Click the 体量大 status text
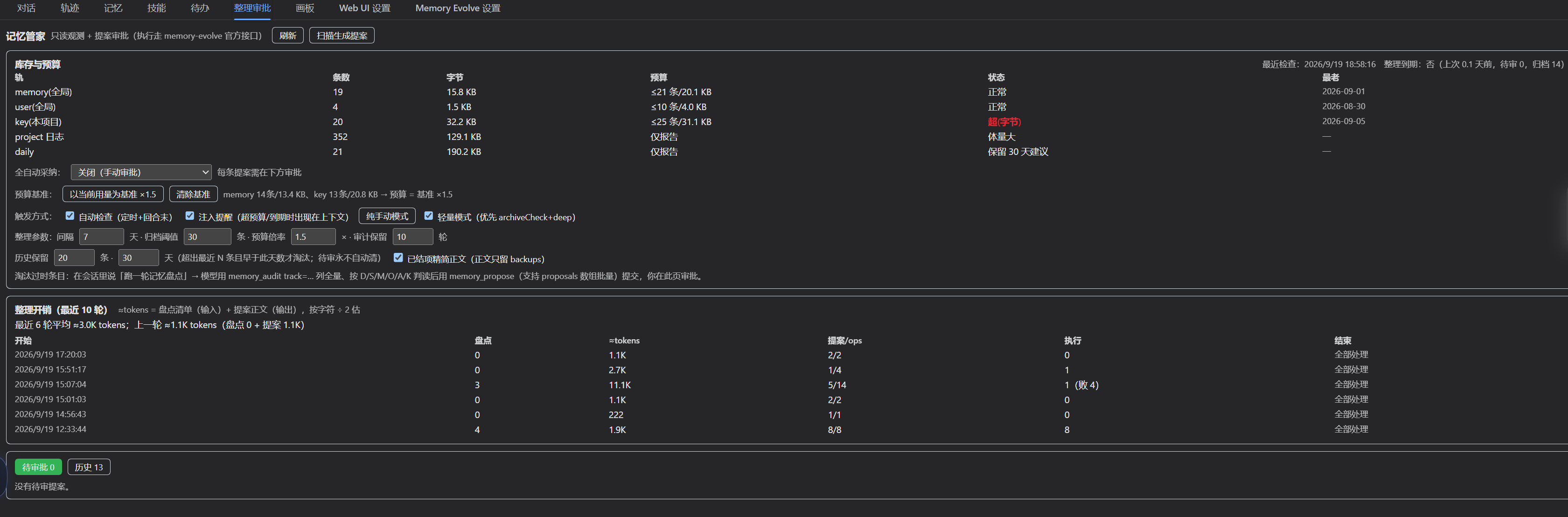Image resolution: width=1568 pixels, height=517 pixels. tap(1001, 137)
